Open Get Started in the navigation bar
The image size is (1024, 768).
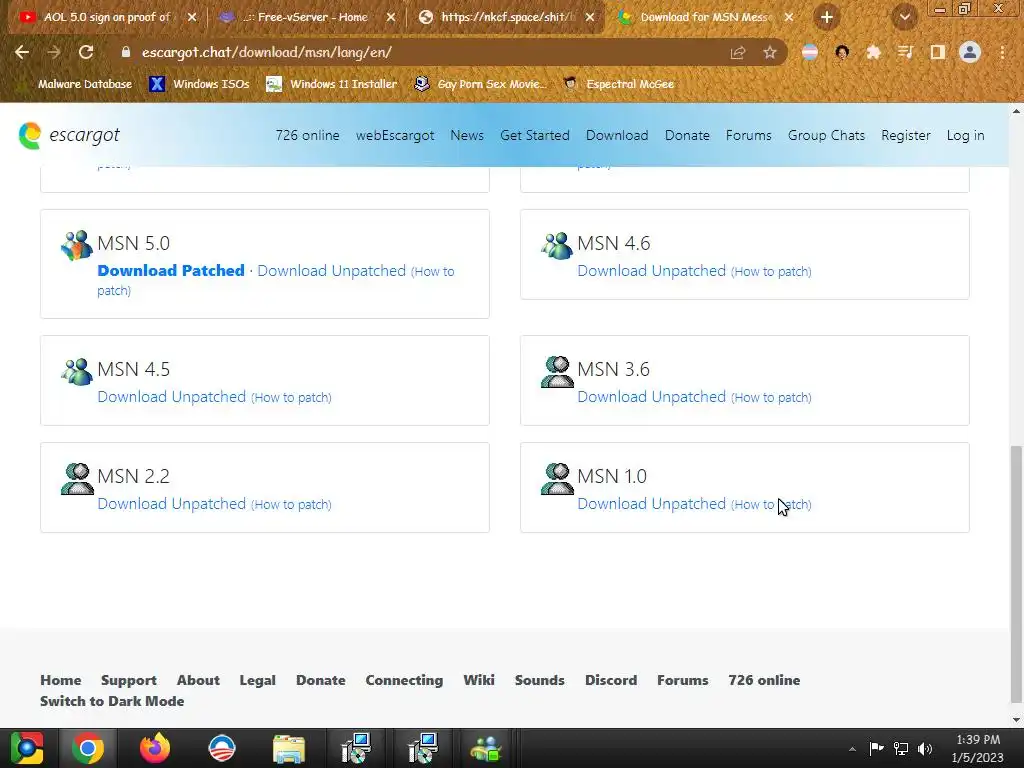coord(535,135)
